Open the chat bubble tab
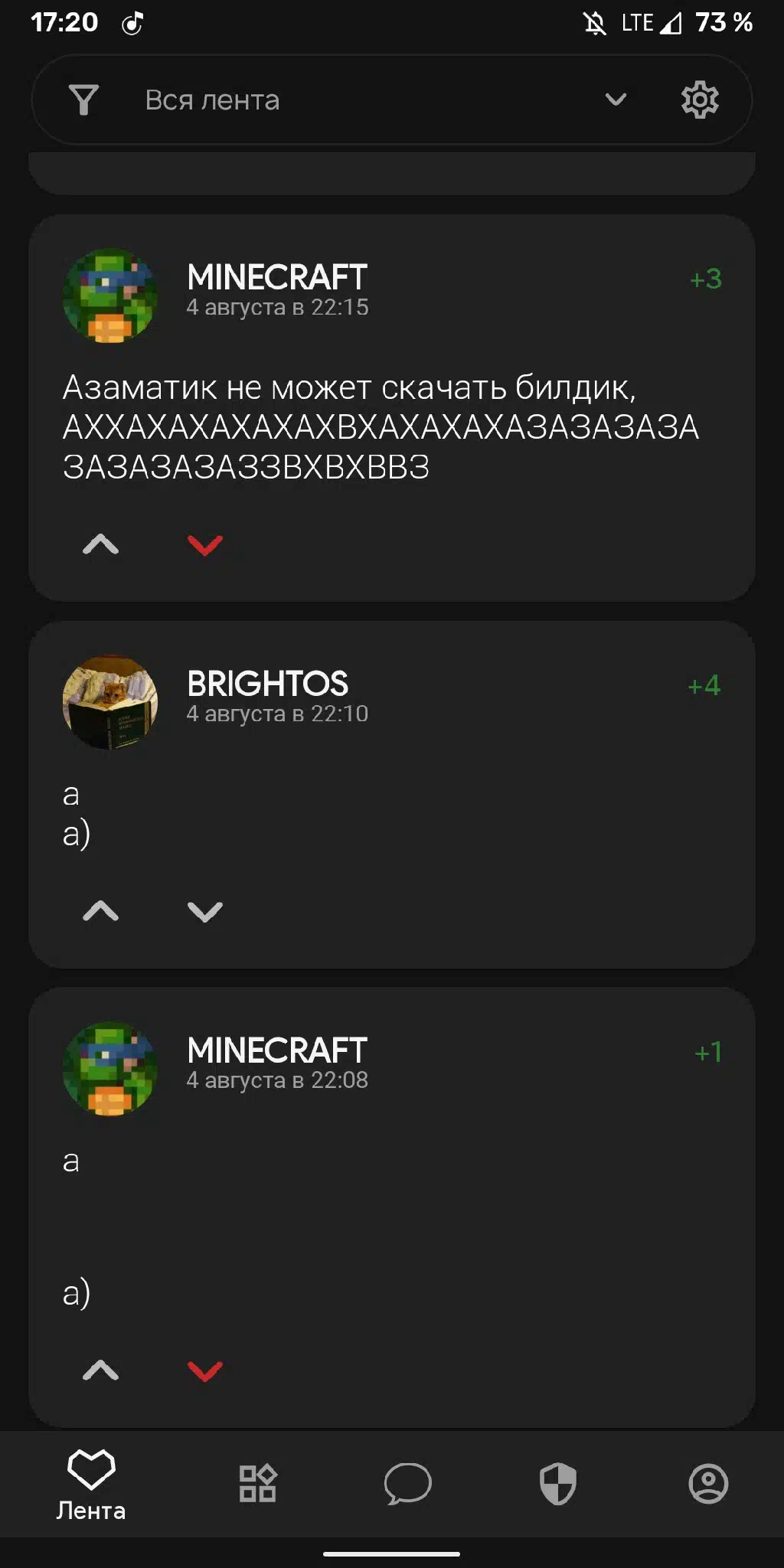 [407, 1484]
